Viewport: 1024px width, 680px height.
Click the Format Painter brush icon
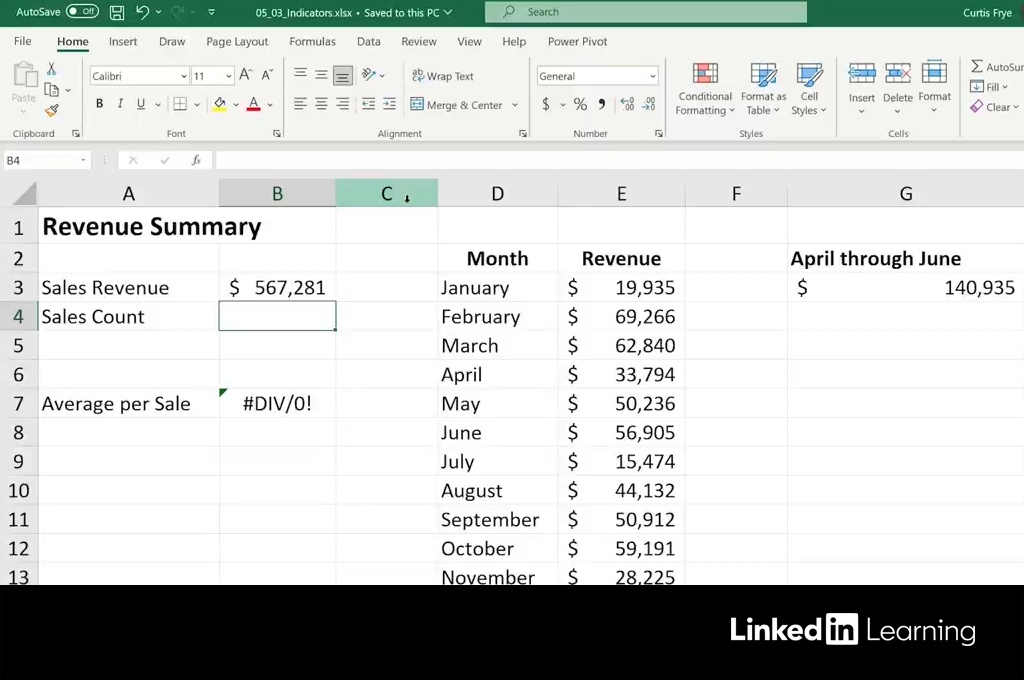(52, 110)
